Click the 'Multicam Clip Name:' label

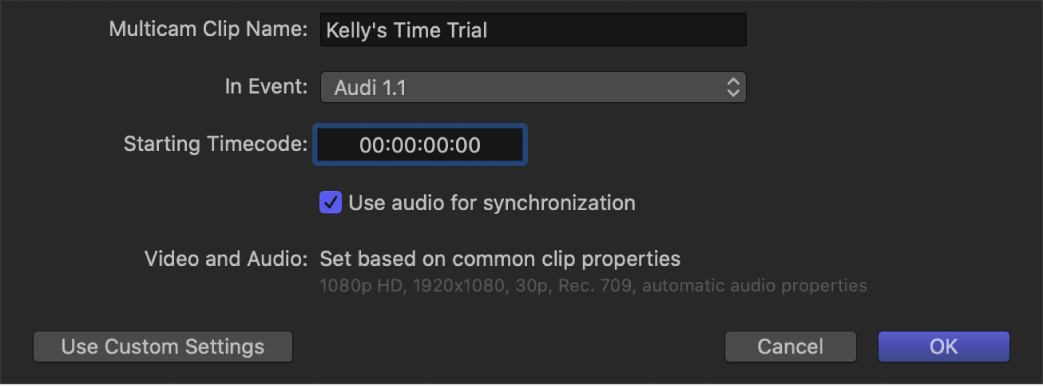208,29
